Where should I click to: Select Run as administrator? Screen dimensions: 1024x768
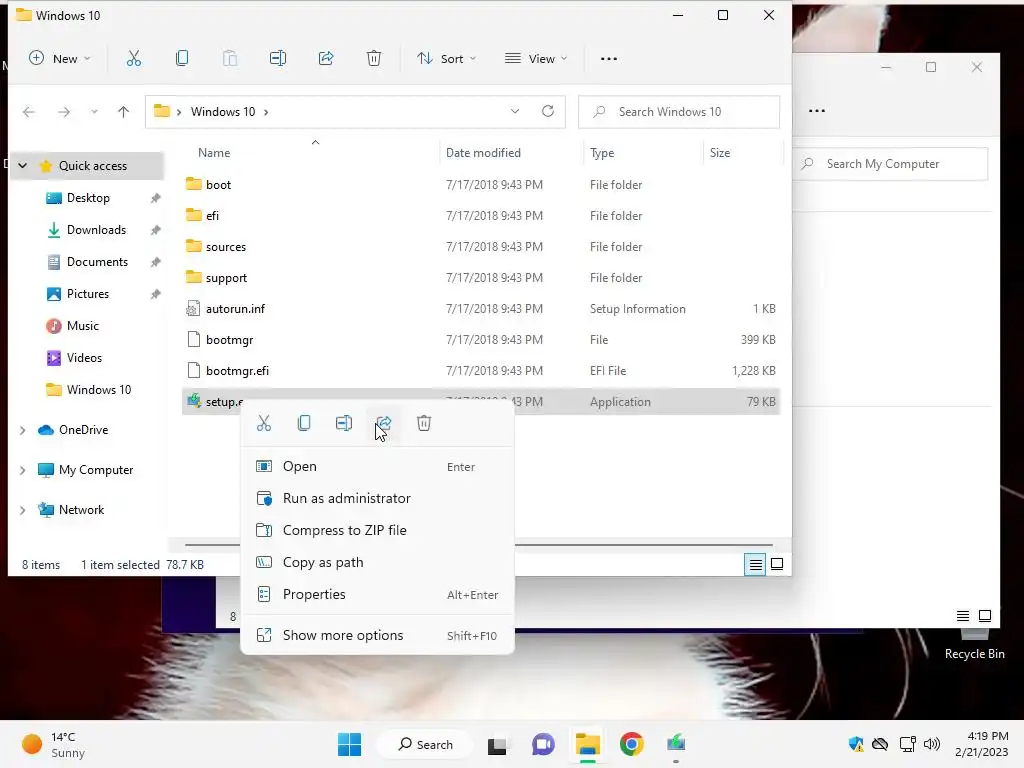click(x=377, y=498)
